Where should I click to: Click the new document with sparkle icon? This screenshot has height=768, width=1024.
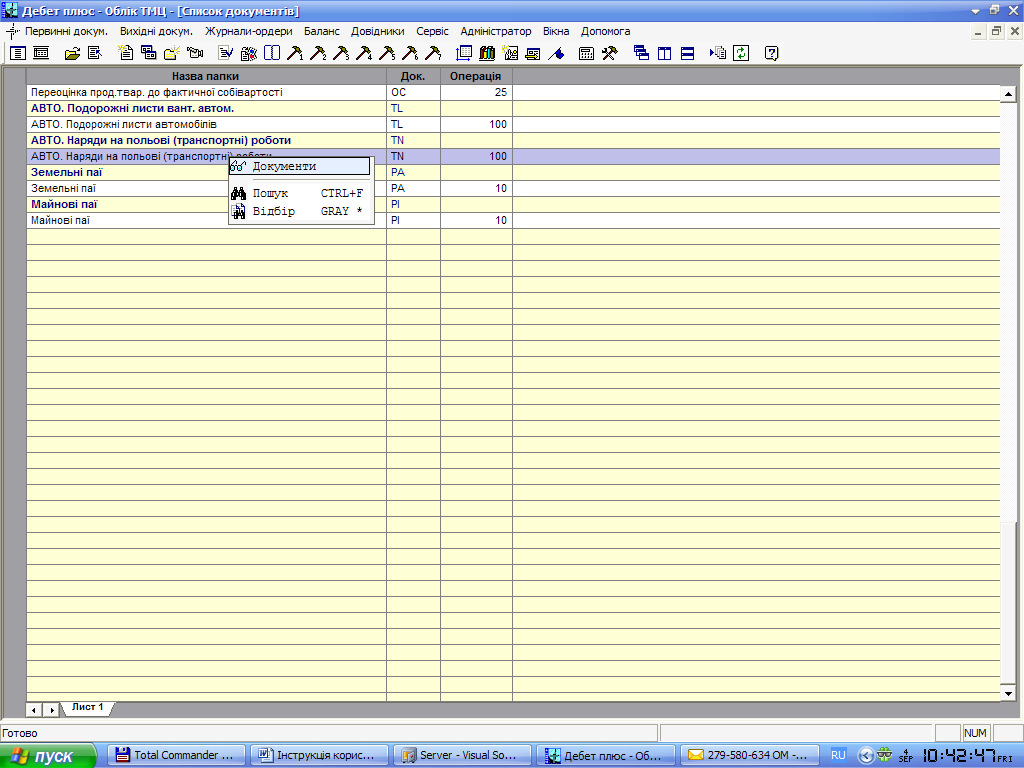125,54
